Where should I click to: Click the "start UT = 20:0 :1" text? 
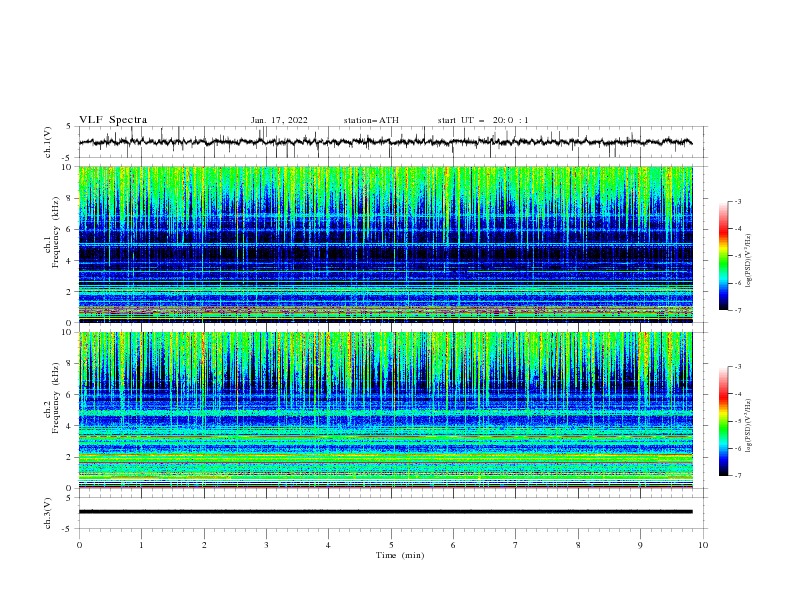click(483, 120)
